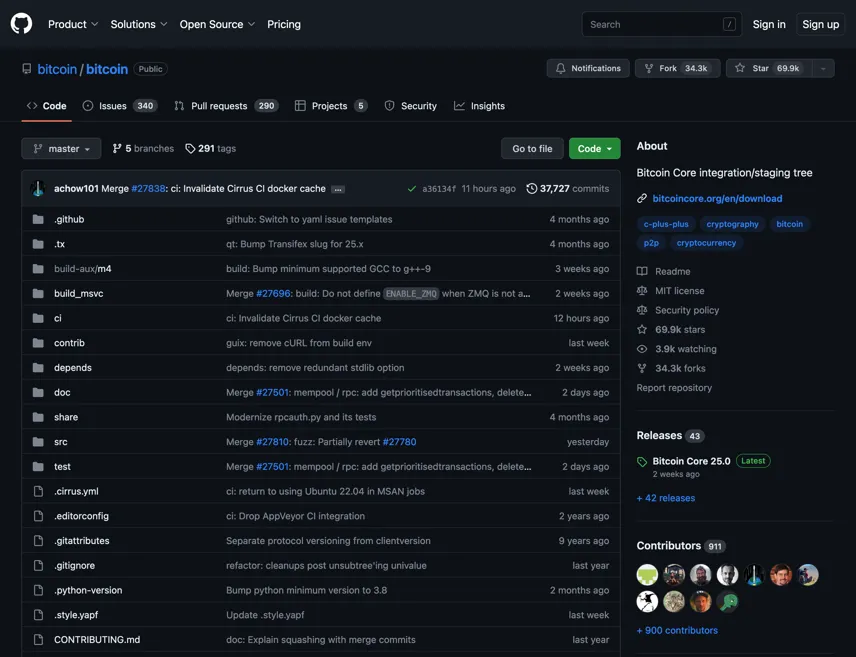Open the .editorconfig file name
Viewport: 856px width, 657px height.
[x=81, y=516]
